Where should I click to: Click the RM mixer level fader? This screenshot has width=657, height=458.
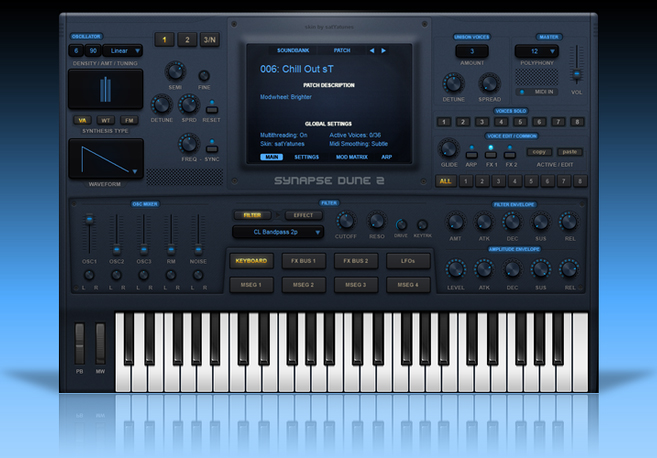click(x=171, y=250)
